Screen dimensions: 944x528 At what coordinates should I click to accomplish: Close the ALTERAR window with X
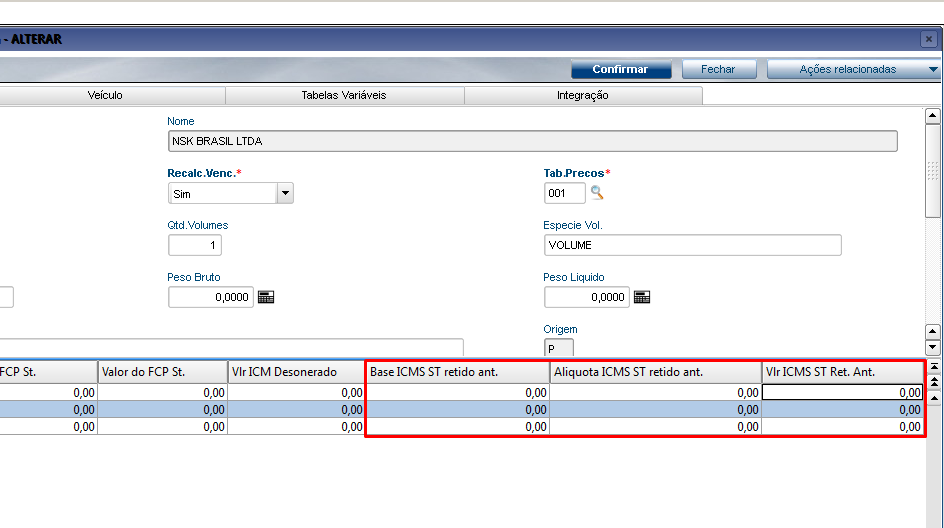[929, 39]
